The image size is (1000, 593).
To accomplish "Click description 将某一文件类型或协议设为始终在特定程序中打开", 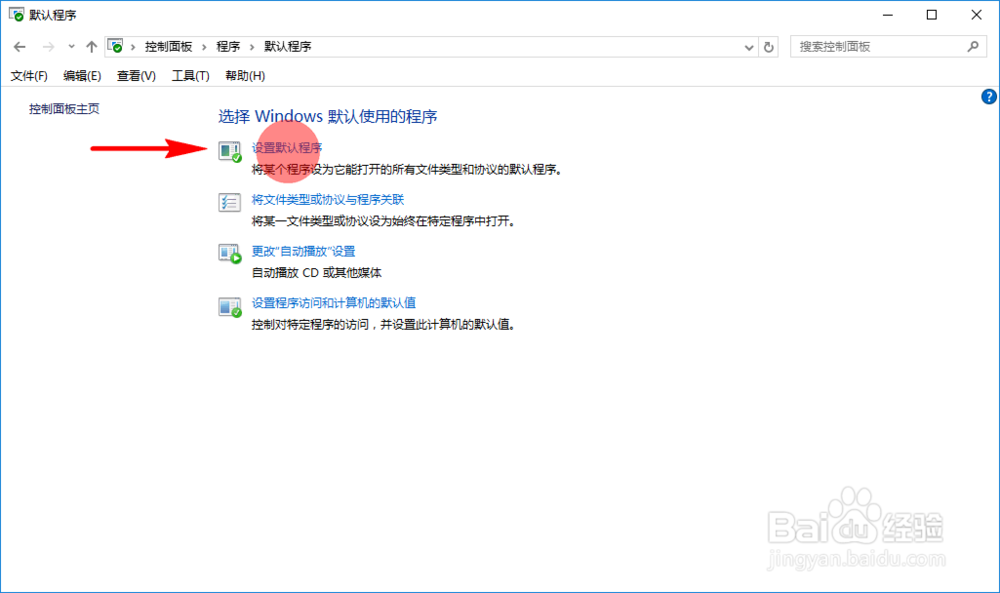I will (383, 221).
